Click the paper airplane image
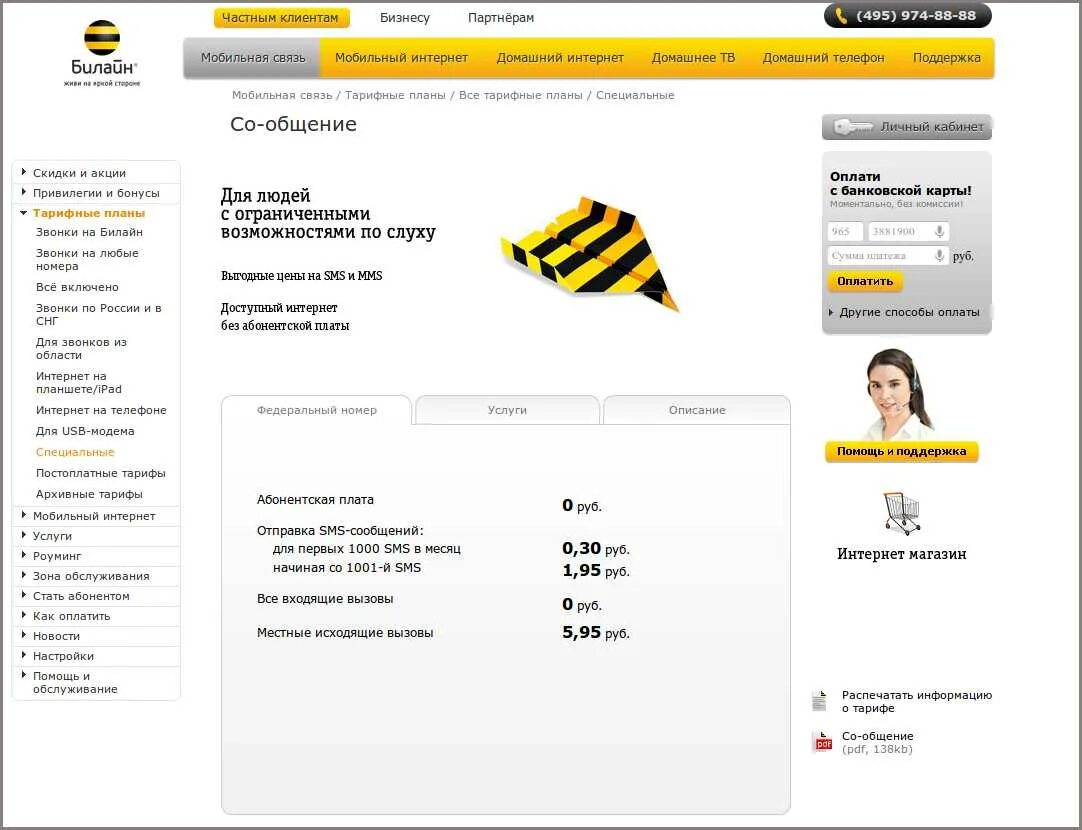1082x830 pixels. 590,253
